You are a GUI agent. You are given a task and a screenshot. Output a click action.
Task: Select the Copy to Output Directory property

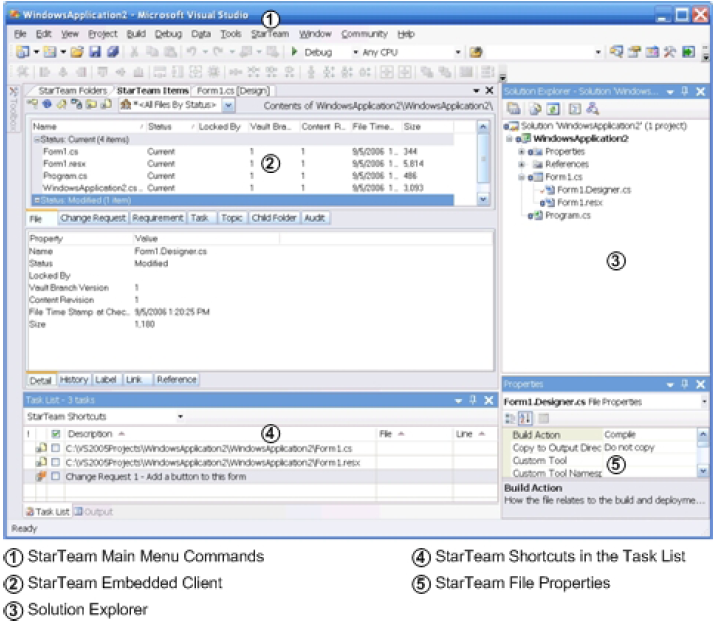tap(600, 448)
